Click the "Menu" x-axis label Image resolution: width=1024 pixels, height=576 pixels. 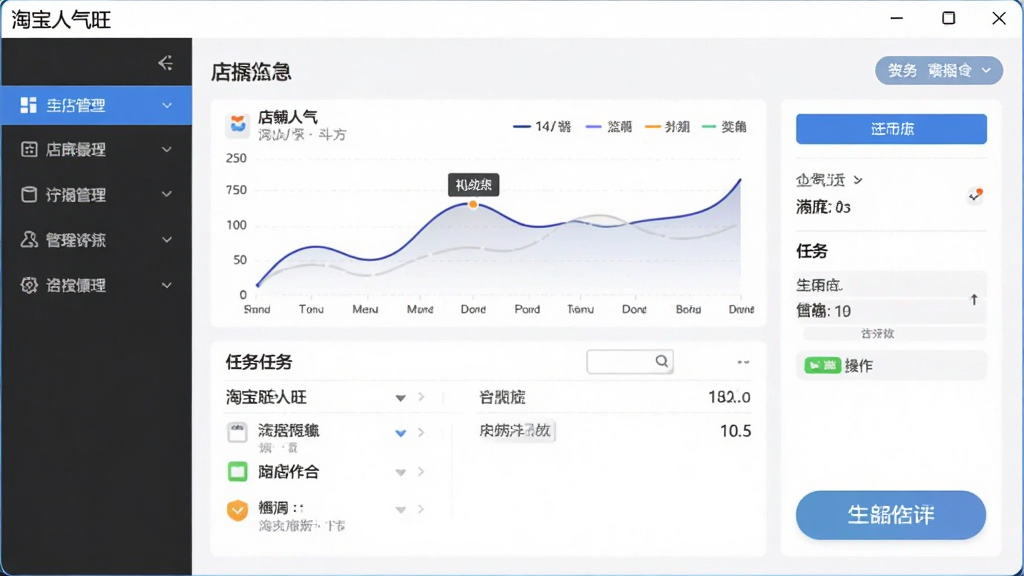pyautogui.click(x=365, y=309)
